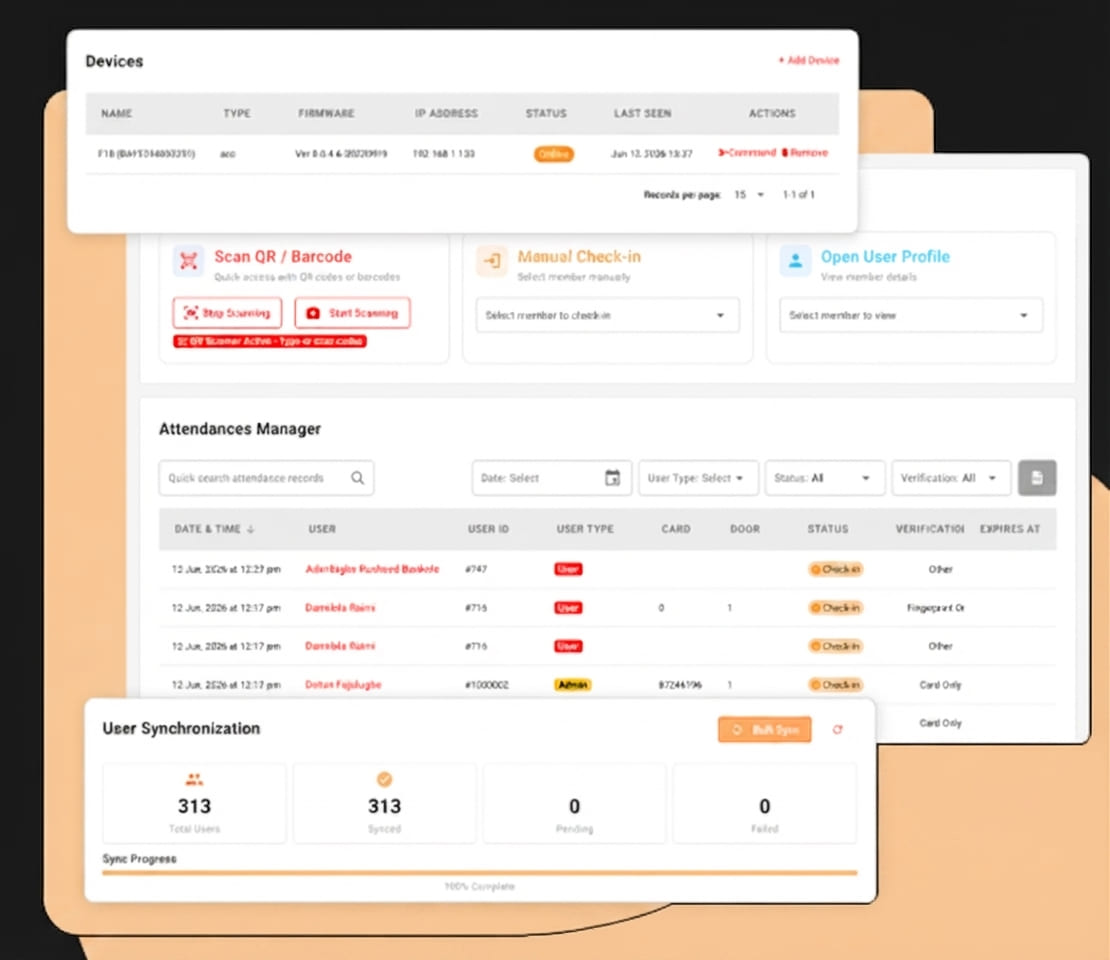Open records per page dropdown
The image size is (1110, 960).
pos(749,195)
